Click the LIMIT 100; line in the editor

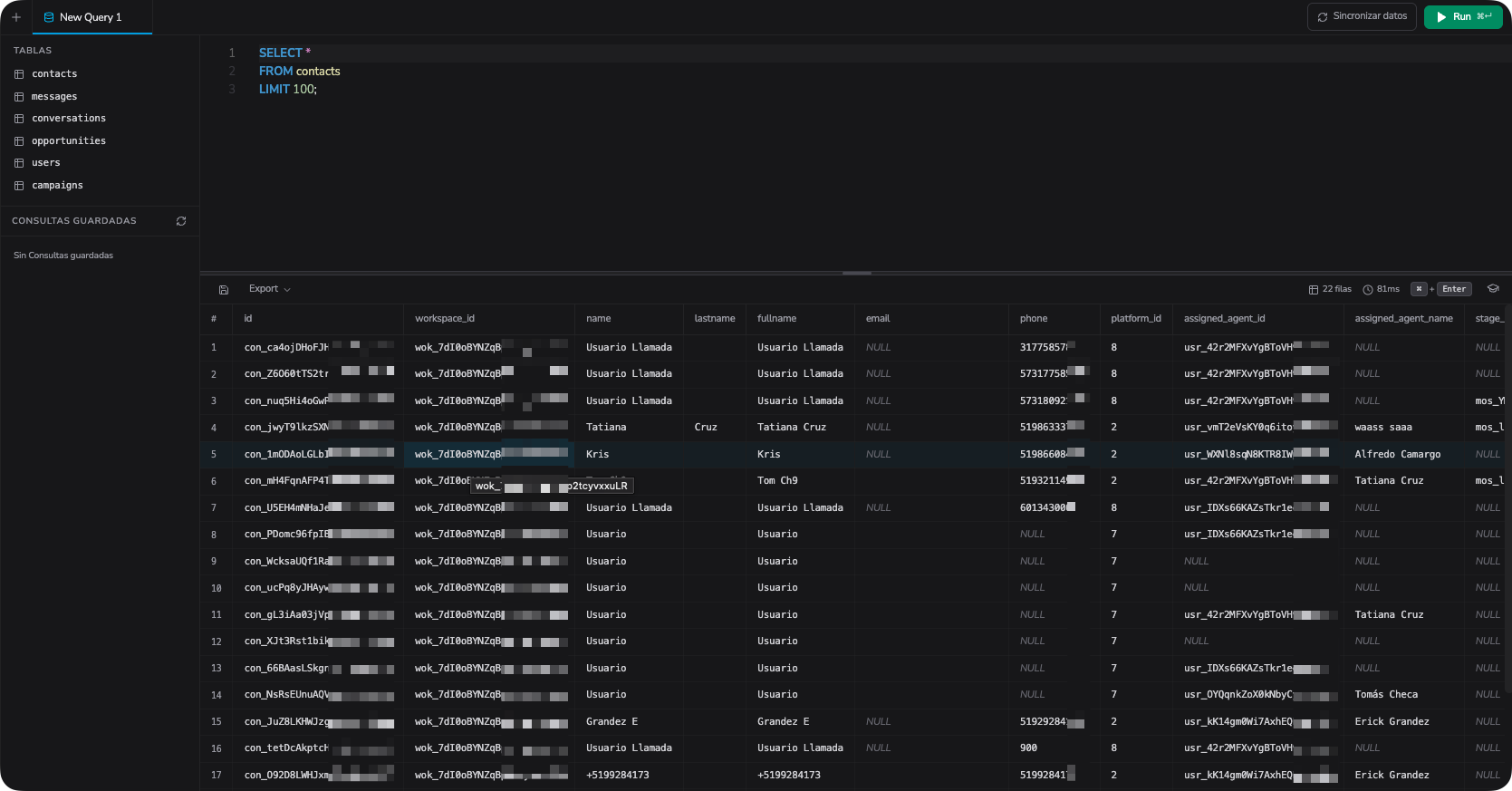(x=288, y=90)
